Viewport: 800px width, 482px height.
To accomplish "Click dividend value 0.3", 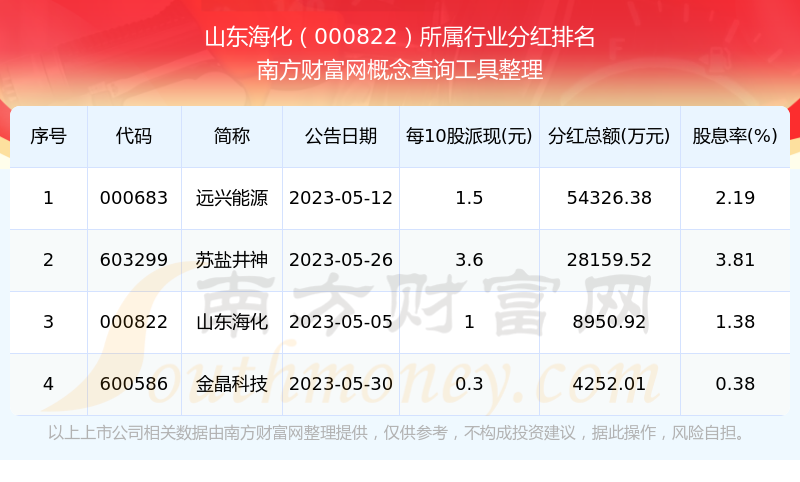I will coord(469,384).
